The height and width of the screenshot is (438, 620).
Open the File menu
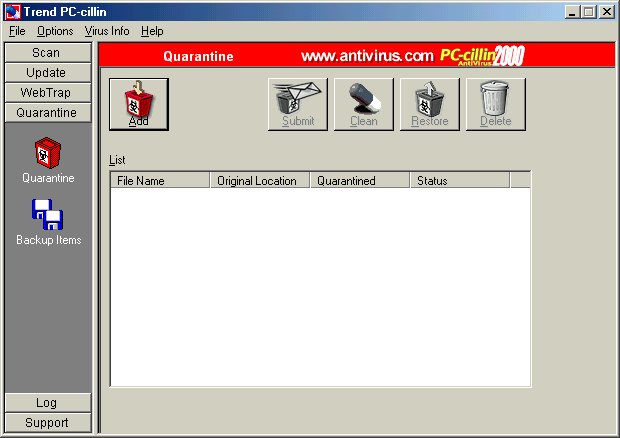click(x=17, y=31)
